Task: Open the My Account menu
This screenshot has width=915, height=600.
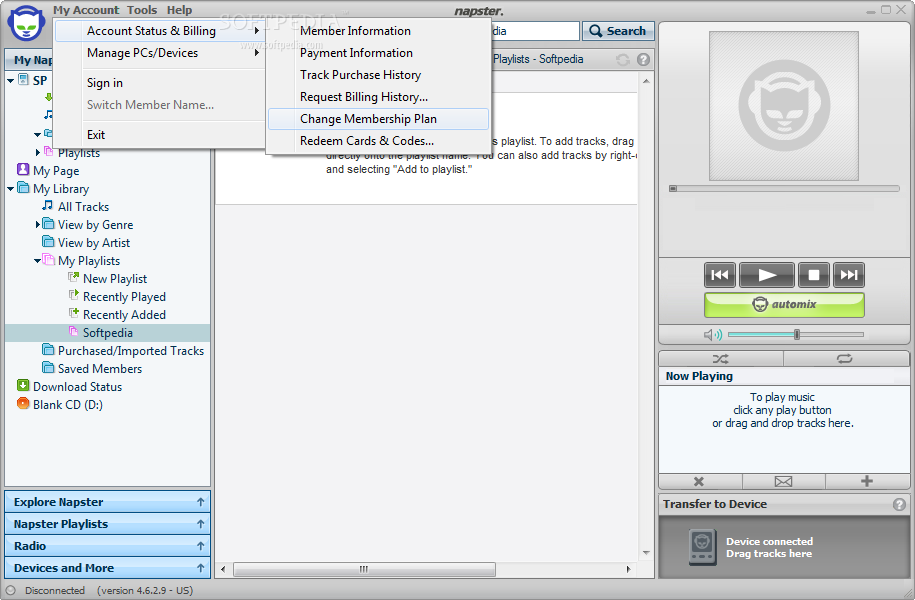Action: pyautogui.click(x=86, y=10)
